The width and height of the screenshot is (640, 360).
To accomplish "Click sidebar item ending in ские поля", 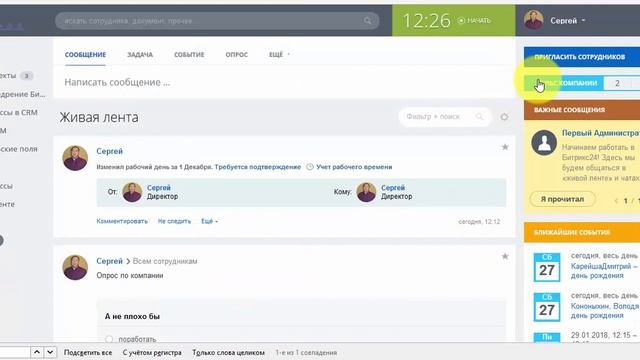I will pos(19,149).
